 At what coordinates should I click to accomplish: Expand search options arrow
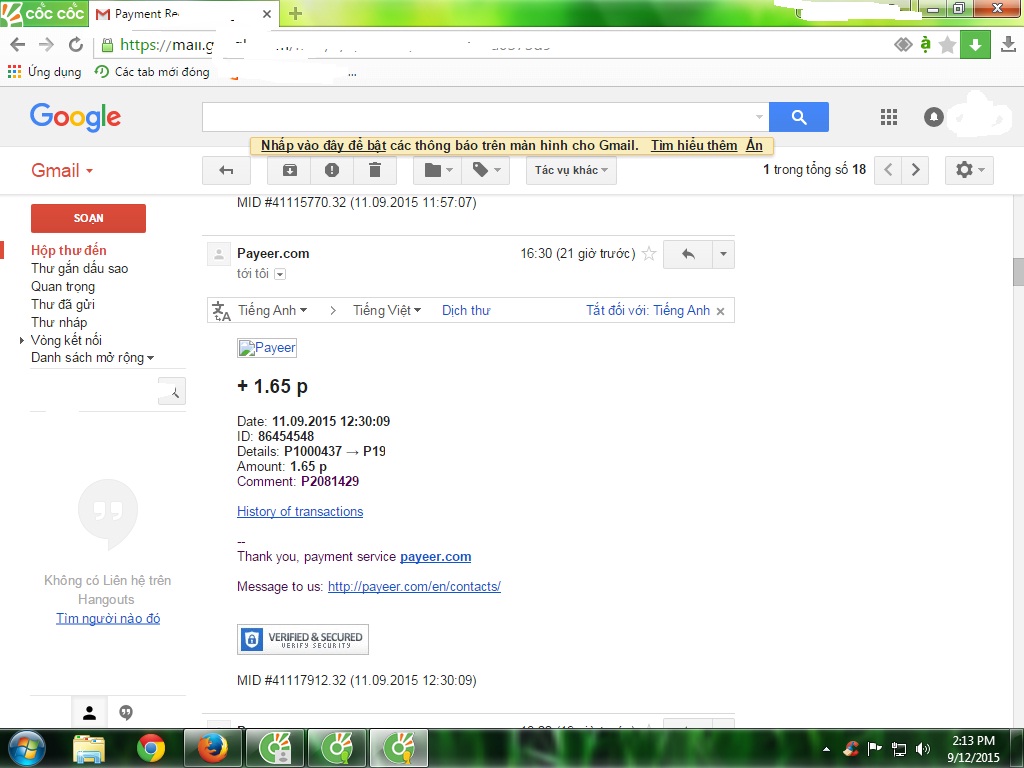[x=759, y=117]
